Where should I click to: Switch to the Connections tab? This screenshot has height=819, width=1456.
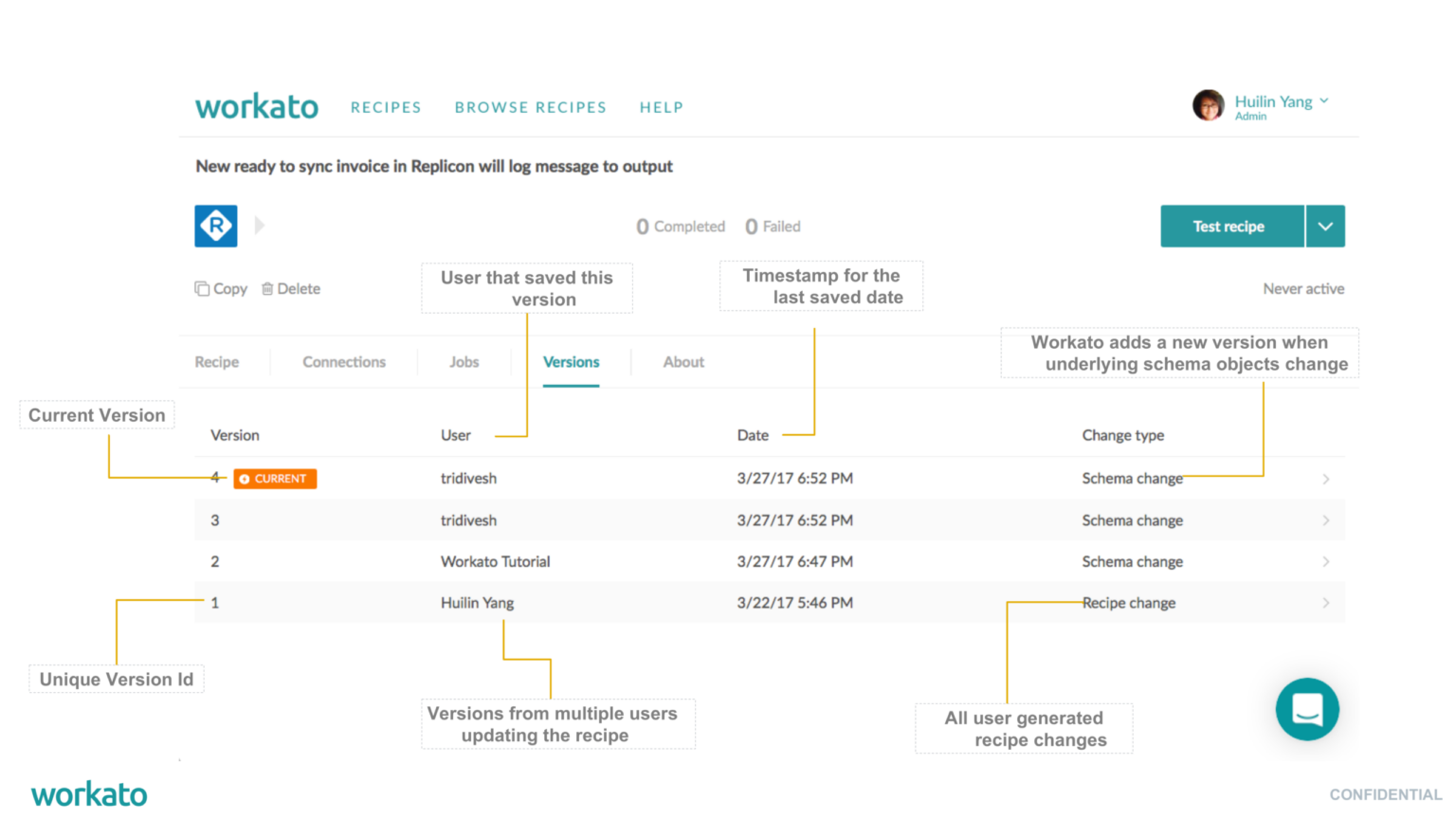(x=343, y=361)
